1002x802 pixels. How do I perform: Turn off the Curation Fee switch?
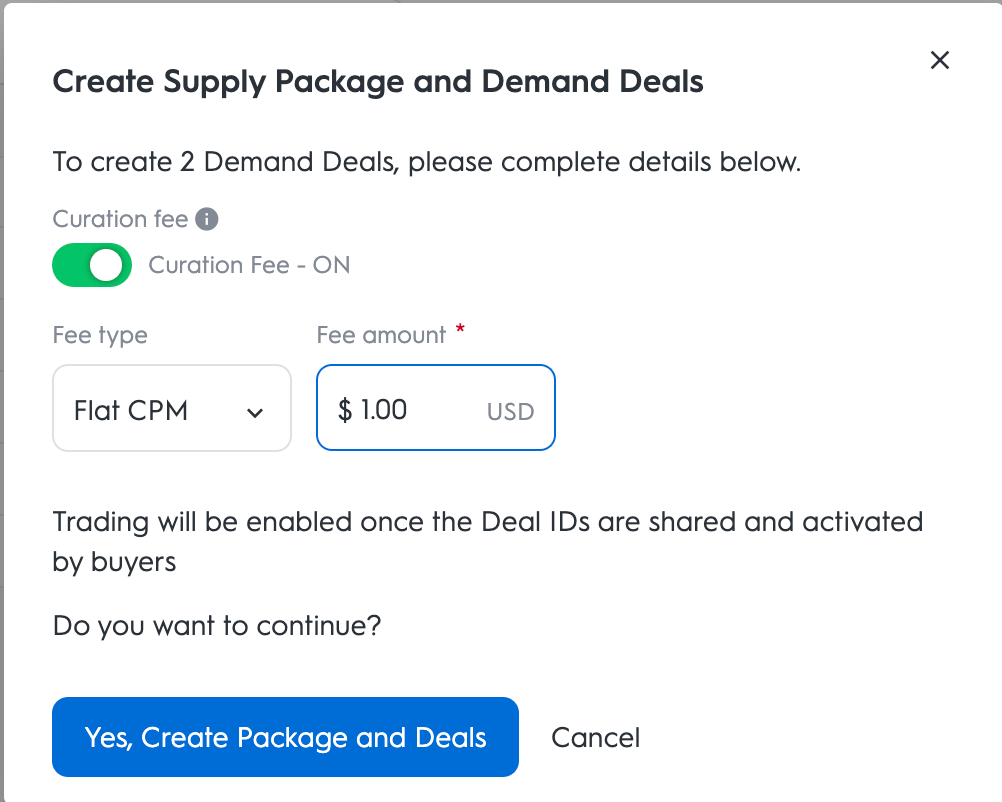click(92, 265)
